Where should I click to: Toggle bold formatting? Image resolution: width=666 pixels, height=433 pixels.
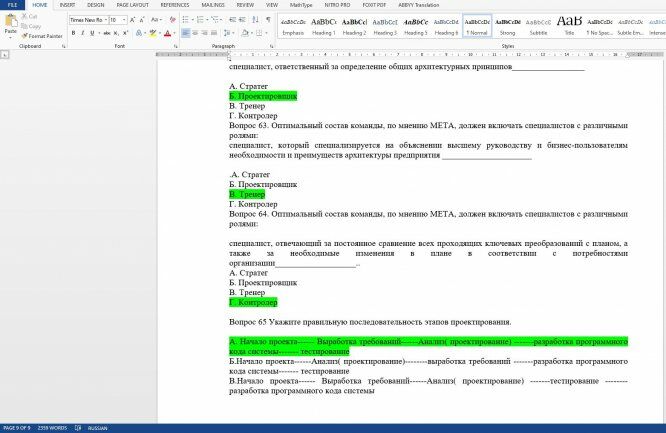(x=73, y=33)
